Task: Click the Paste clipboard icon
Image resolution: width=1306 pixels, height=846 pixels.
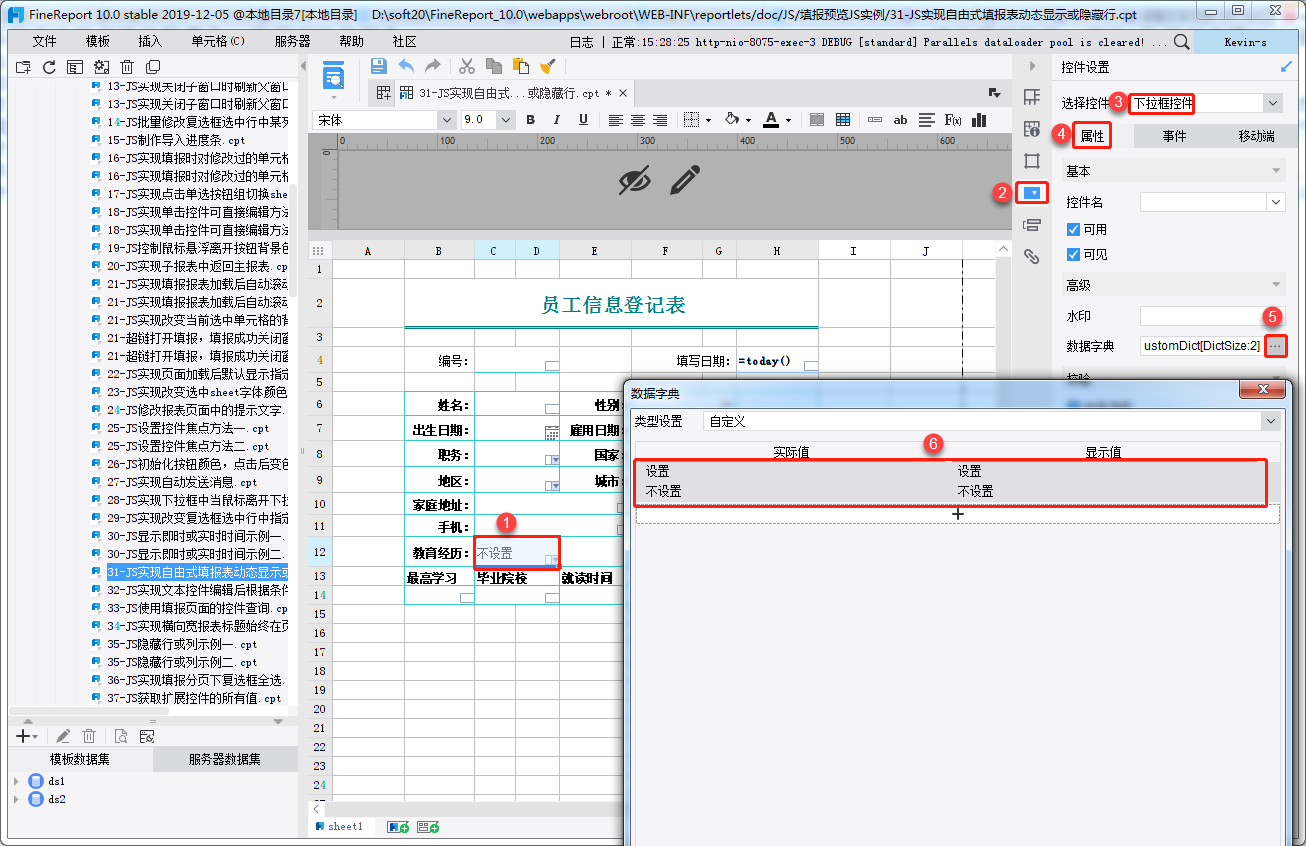Action: pyautogui.click(x=521, y=66)
